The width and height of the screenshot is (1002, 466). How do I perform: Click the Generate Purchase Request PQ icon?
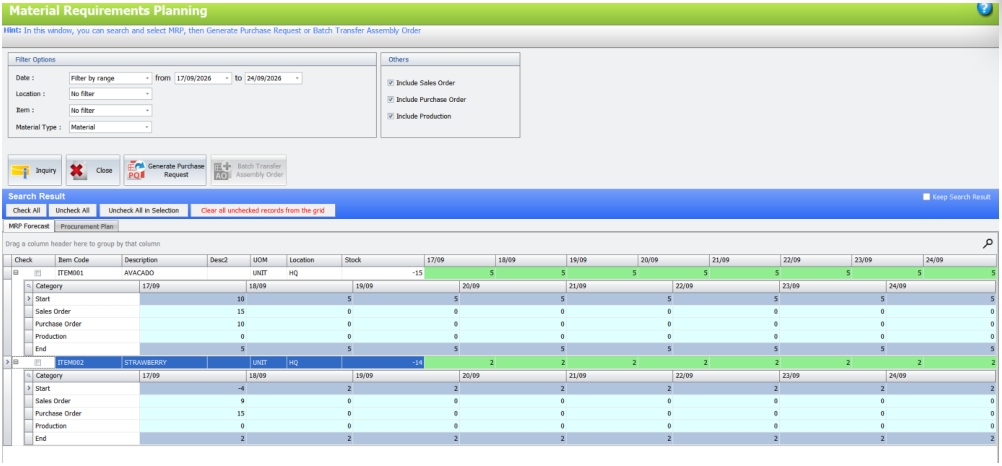click(x=135, y=170)
